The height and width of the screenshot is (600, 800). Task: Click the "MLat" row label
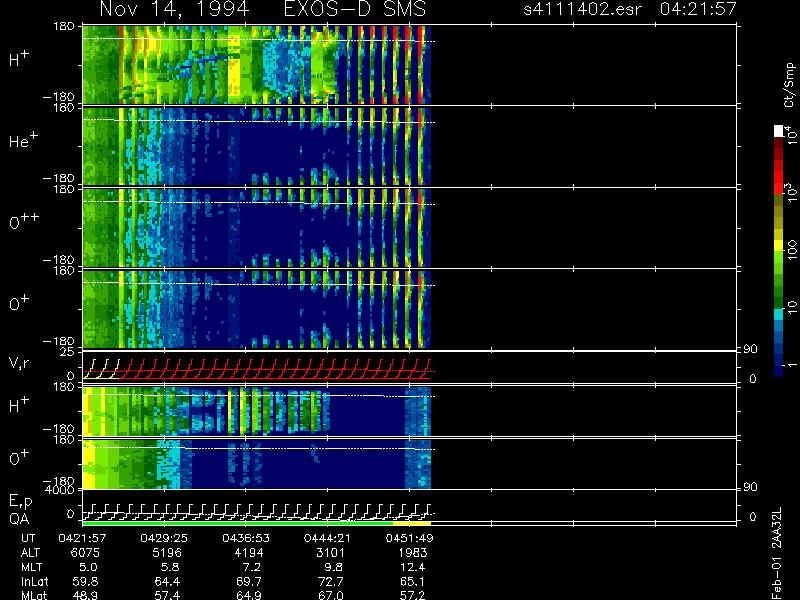click(x=34, y=595)
